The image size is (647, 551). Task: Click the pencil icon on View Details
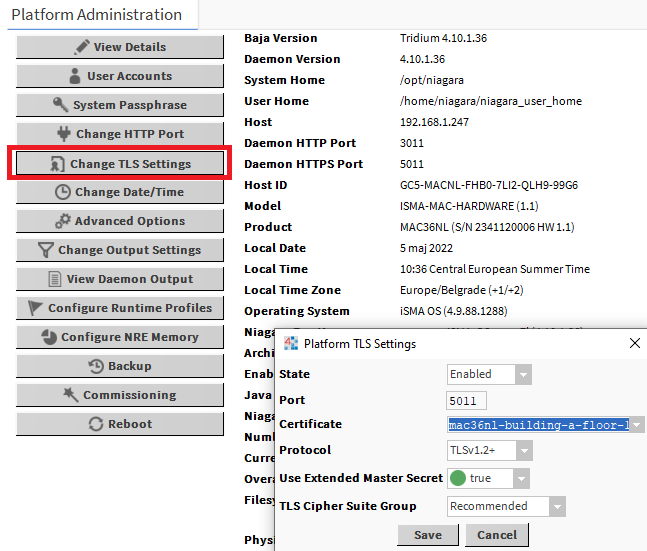tap(81, 47)
